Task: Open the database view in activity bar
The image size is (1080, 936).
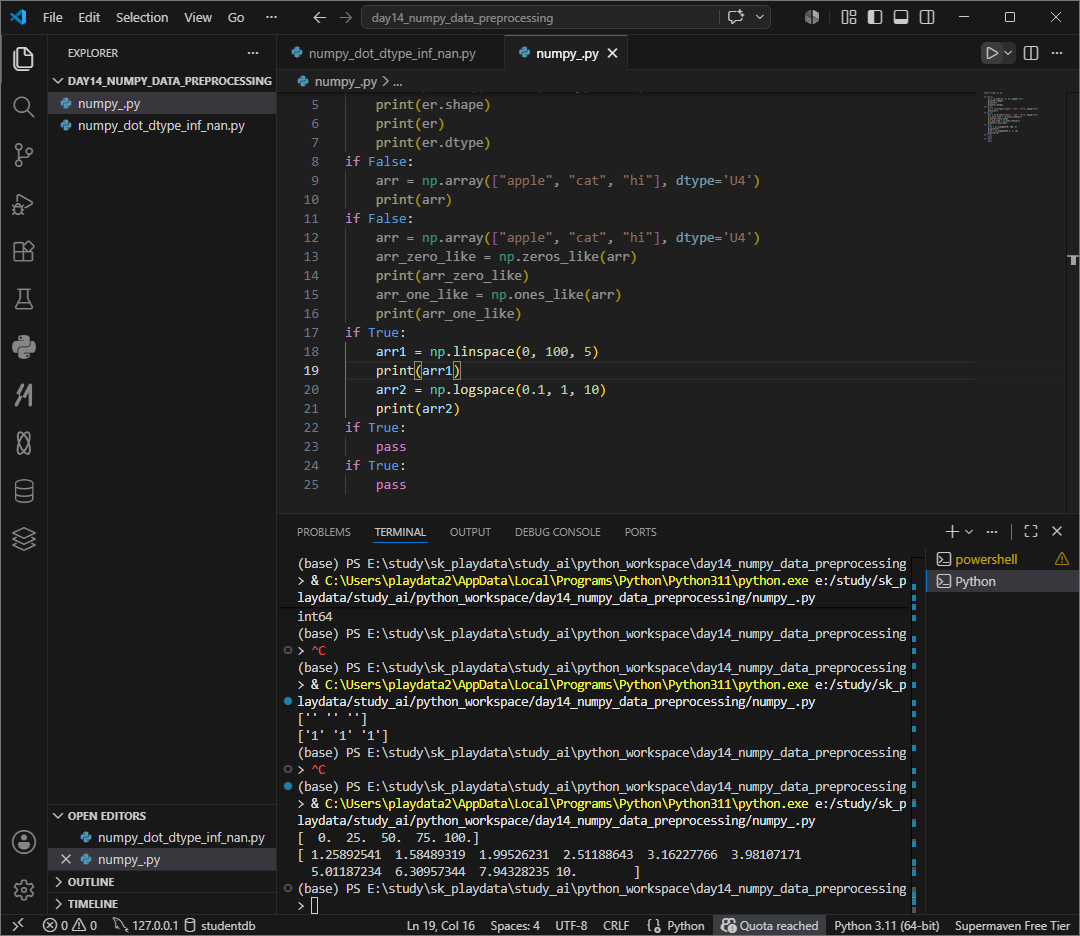Action: [x=23, y=491]
